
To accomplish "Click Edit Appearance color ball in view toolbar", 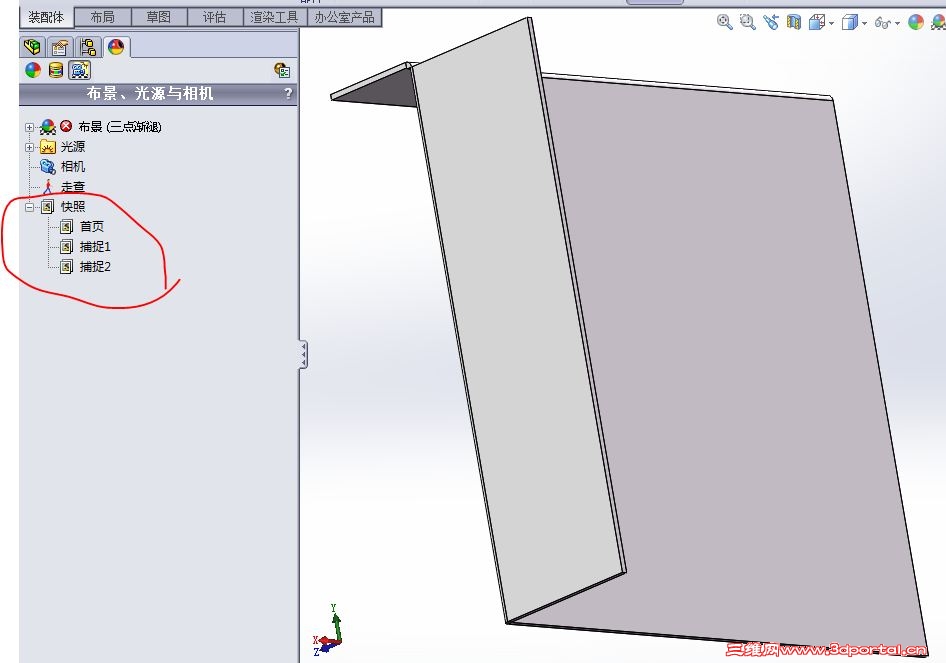I will tap(916, 22).
